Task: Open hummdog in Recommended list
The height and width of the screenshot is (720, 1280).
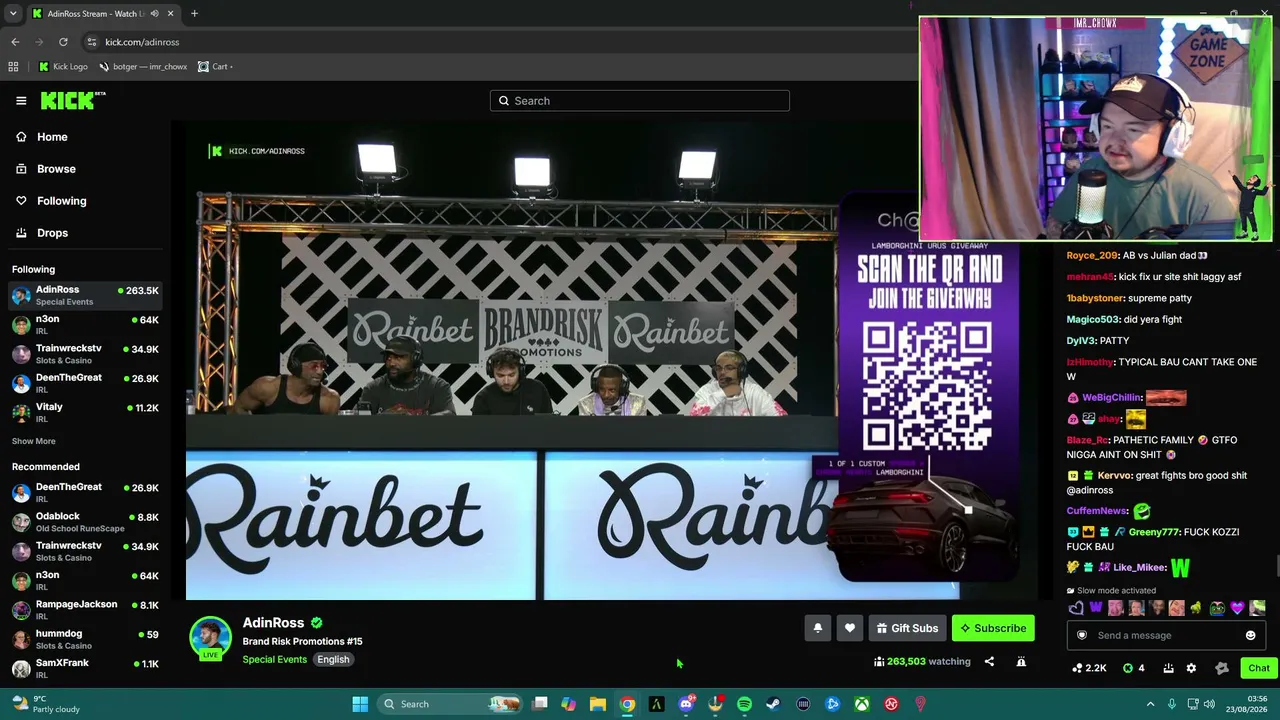Action: pos(85,639)
